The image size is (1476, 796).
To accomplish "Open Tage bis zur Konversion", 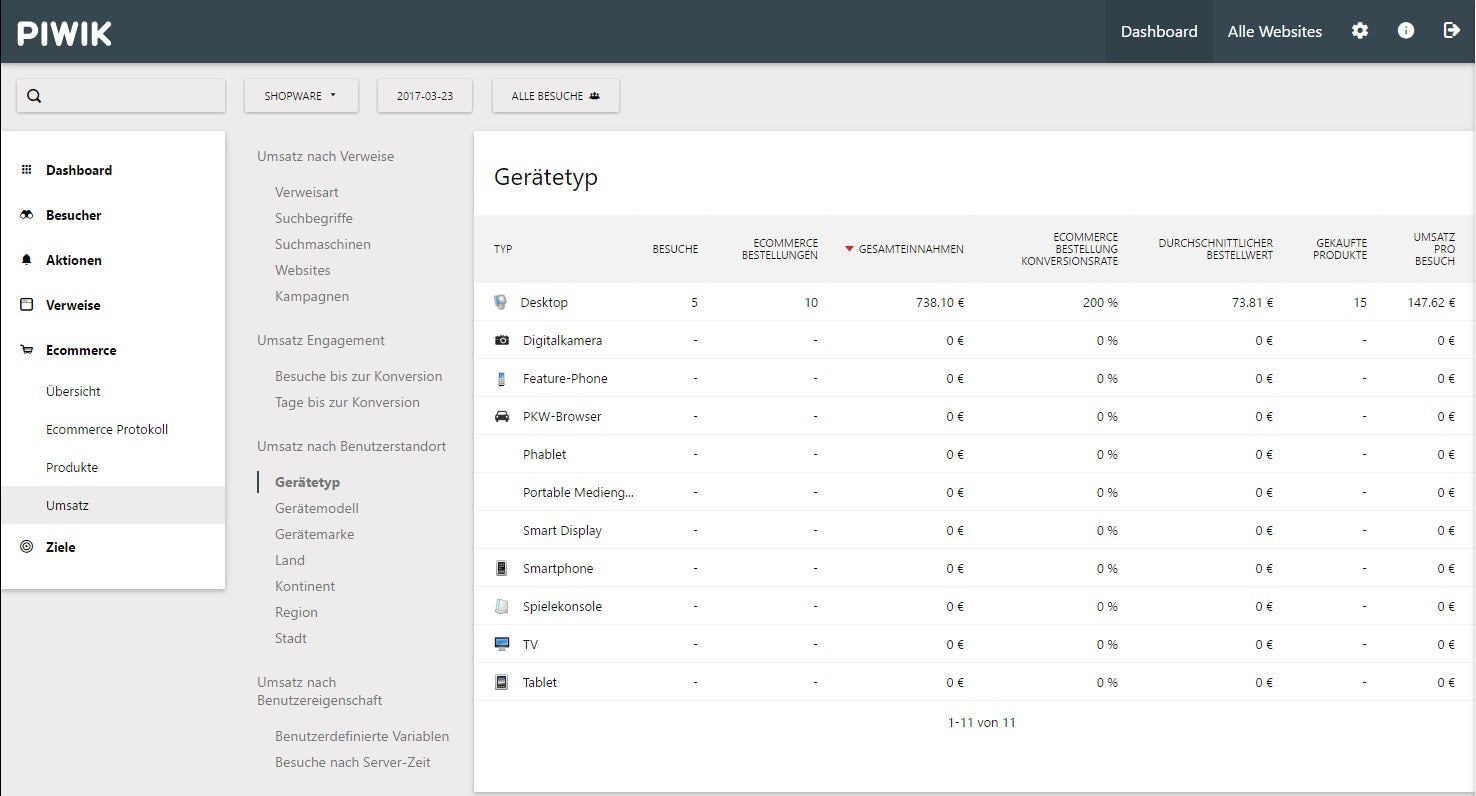I will [x=347, y=402].
